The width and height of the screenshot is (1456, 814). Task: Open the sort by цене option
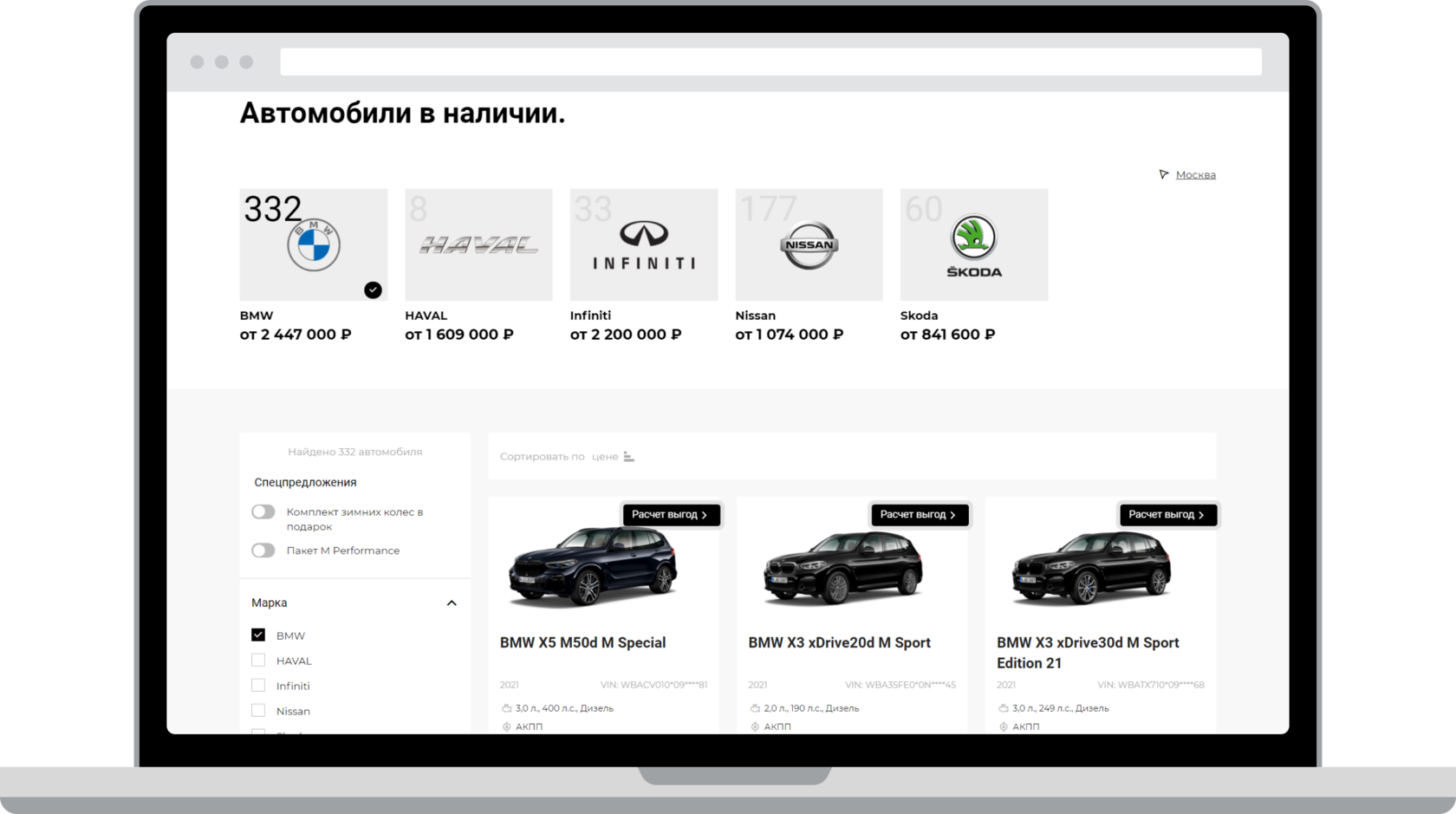605,457
